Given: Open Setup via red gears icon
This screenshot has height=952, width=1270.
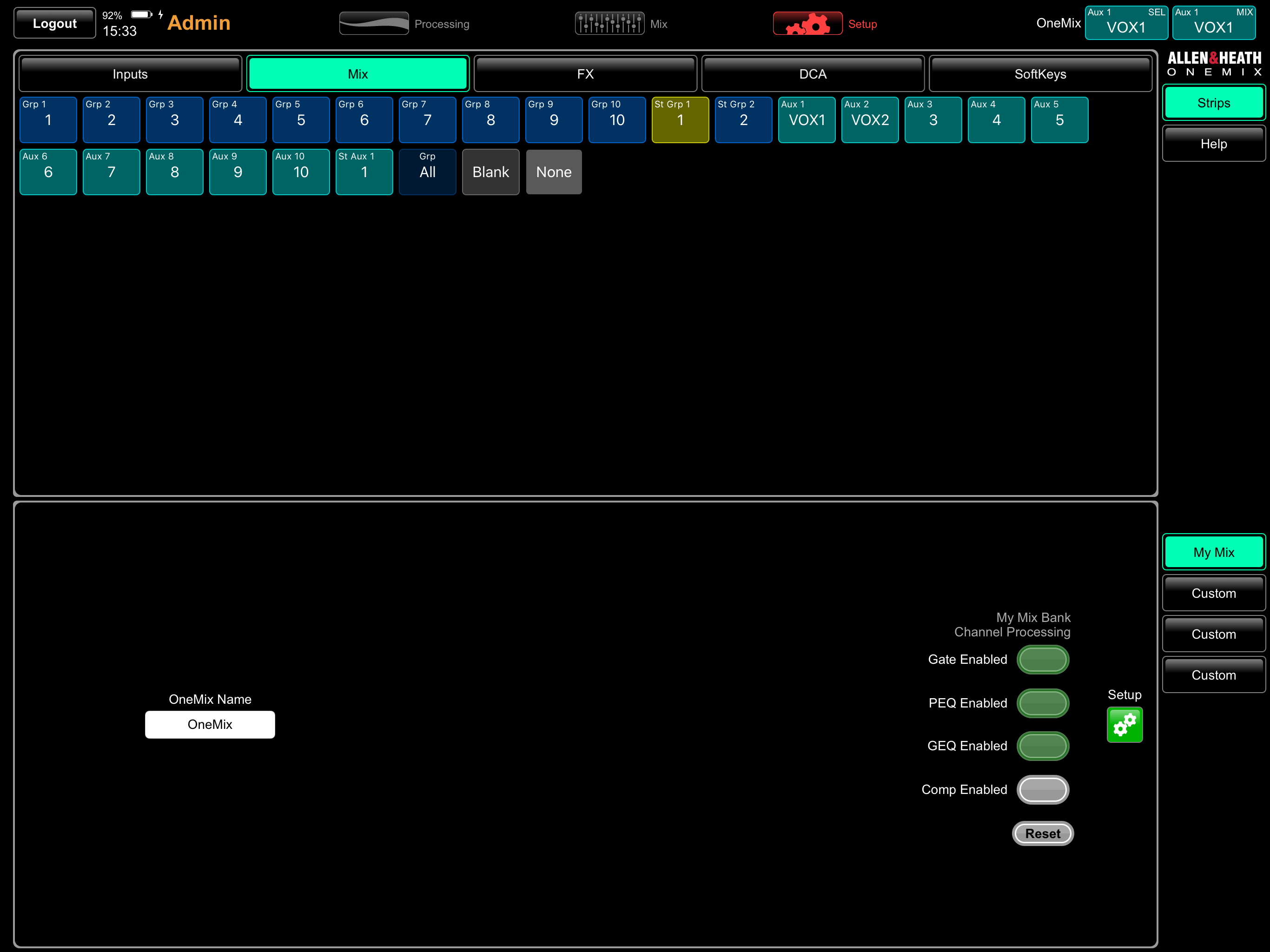Looking at the screenshot, I should [x=807, y=24].
